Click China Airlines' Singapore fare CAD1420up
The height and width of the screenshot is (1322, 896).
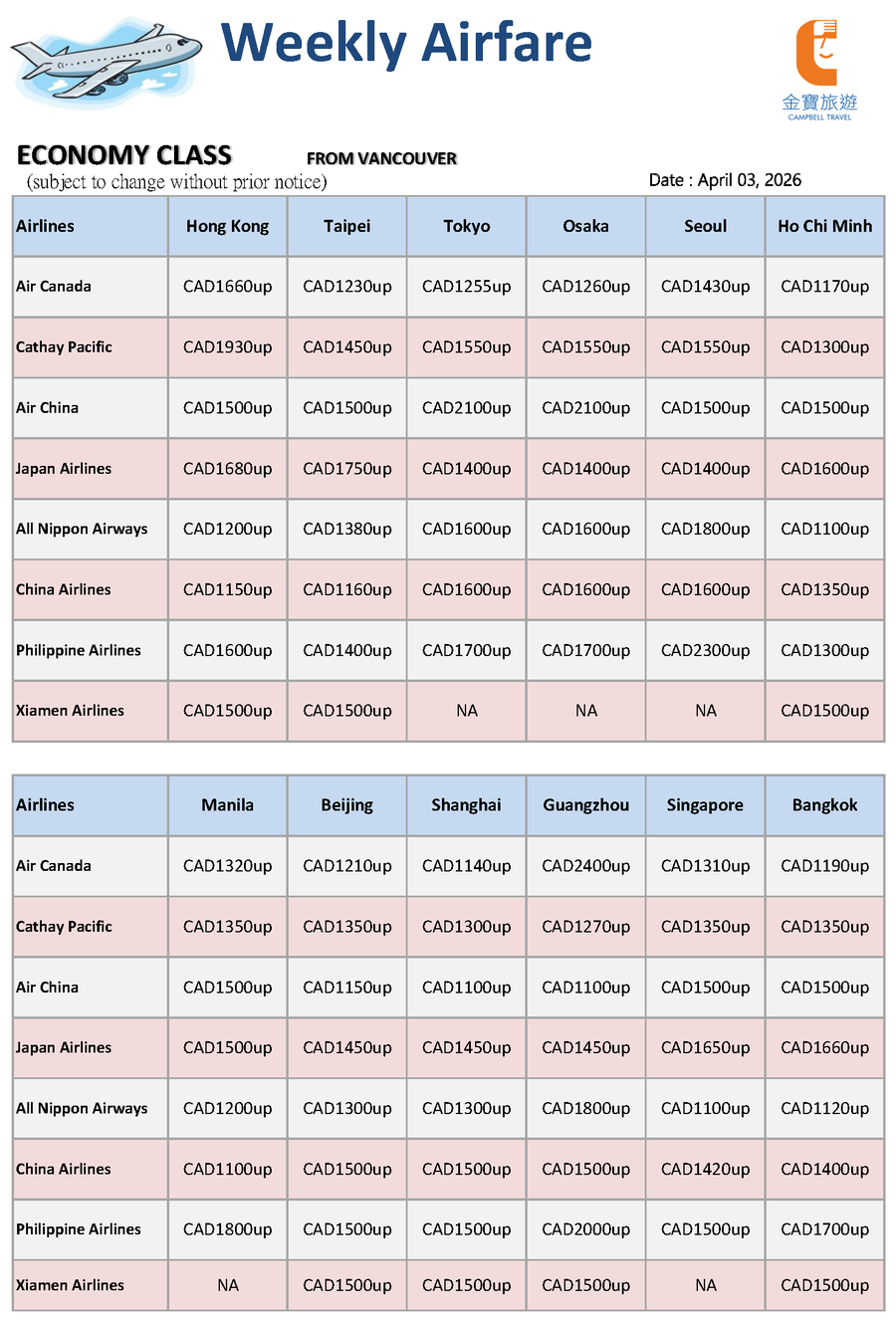(x=705, y=1169)
